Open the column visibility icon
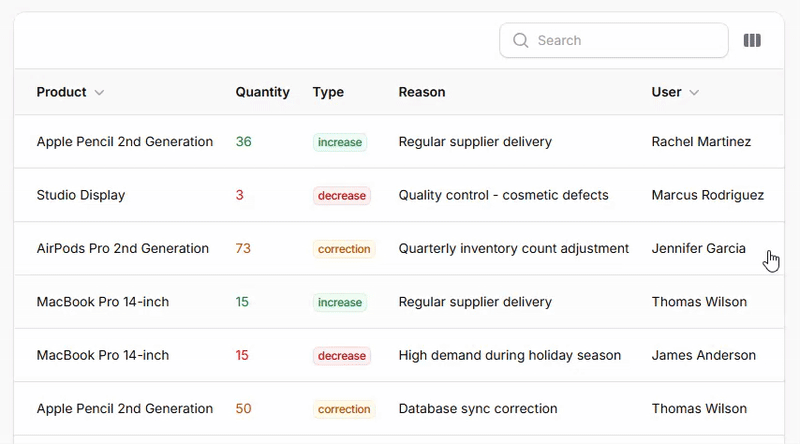 coord(752,40)
